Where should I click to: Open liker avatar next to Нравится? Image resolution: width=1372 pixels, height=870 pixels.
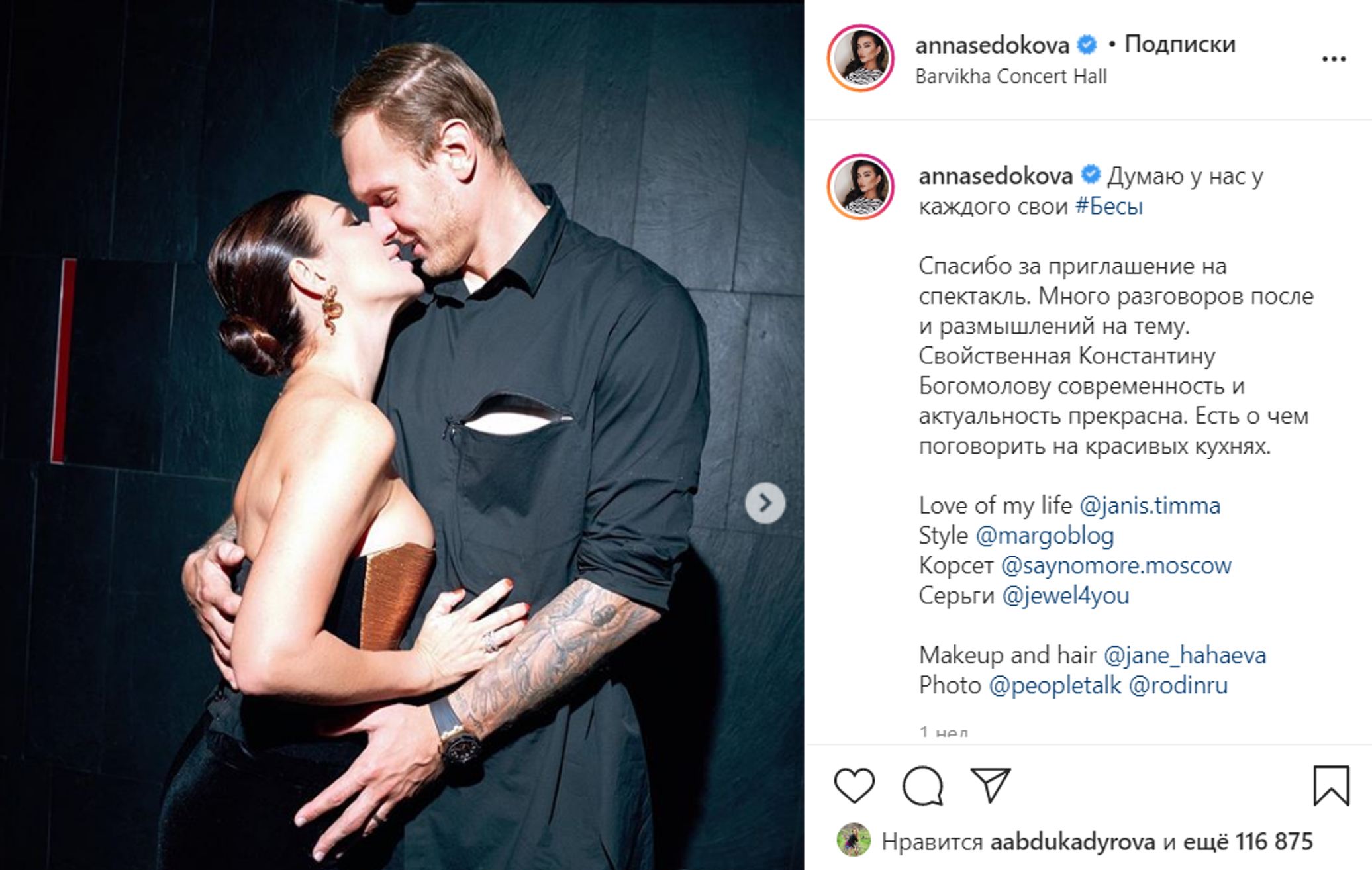tap(853, 840)
